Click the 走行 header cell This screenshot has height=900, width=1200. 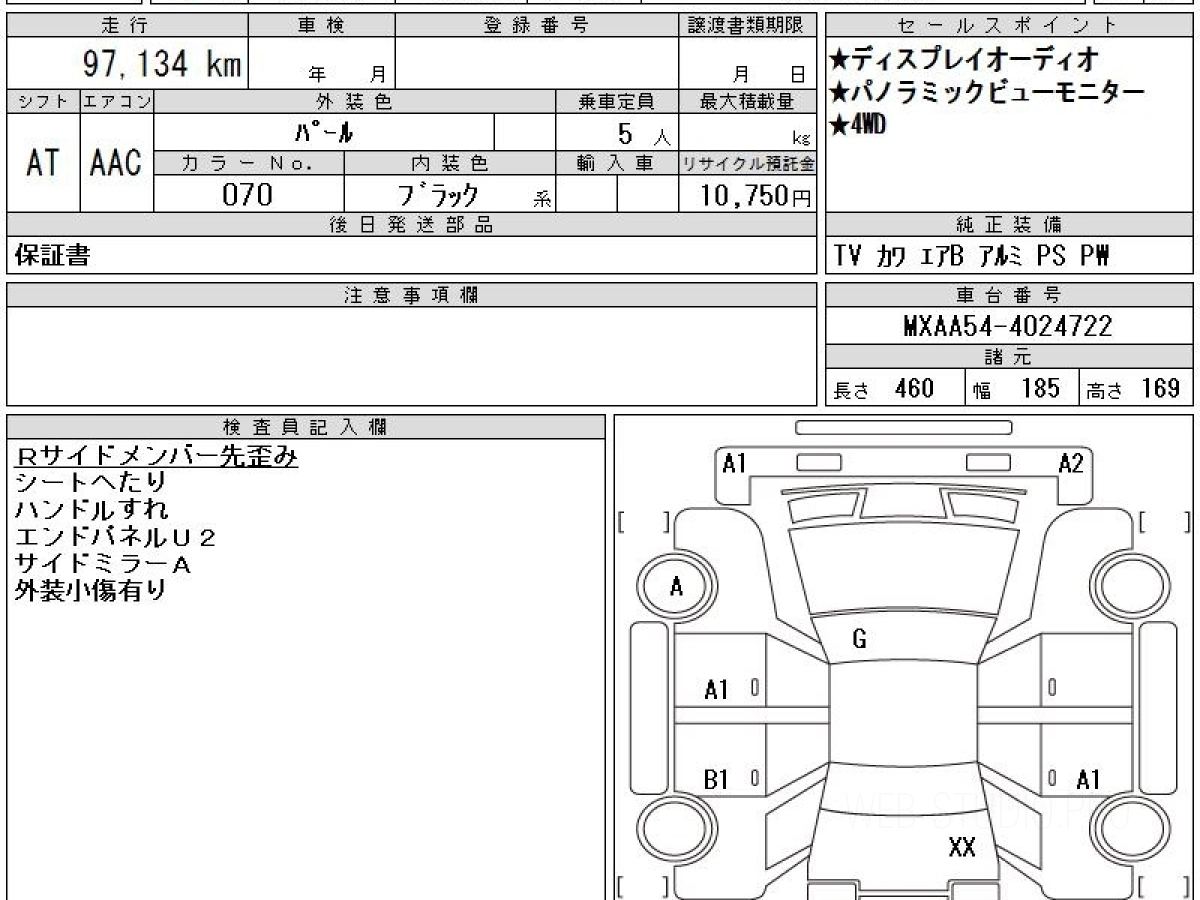click(x=126, y=26)
